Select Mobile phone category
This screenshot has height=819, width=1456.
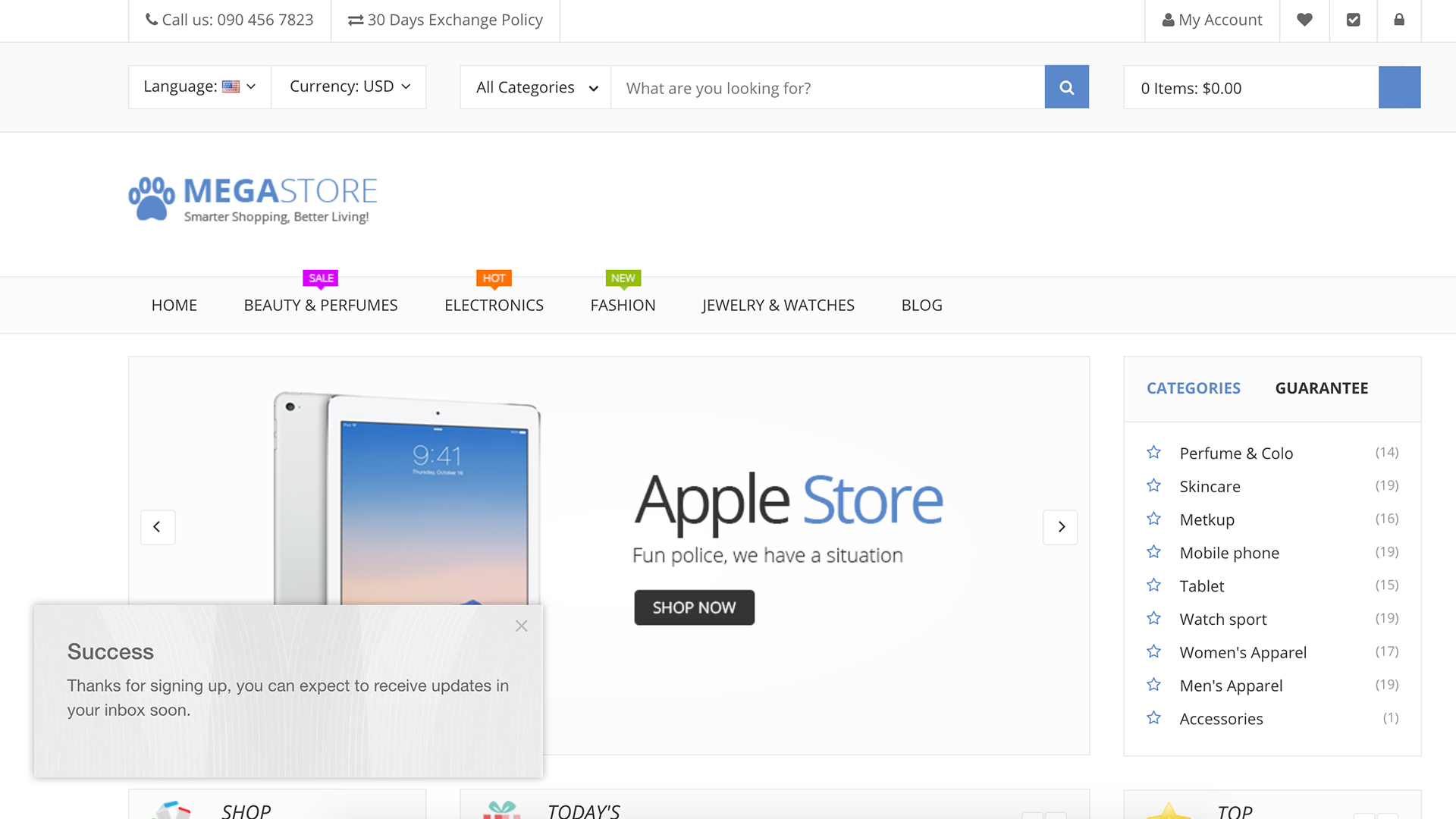[x=1228, y=553]
